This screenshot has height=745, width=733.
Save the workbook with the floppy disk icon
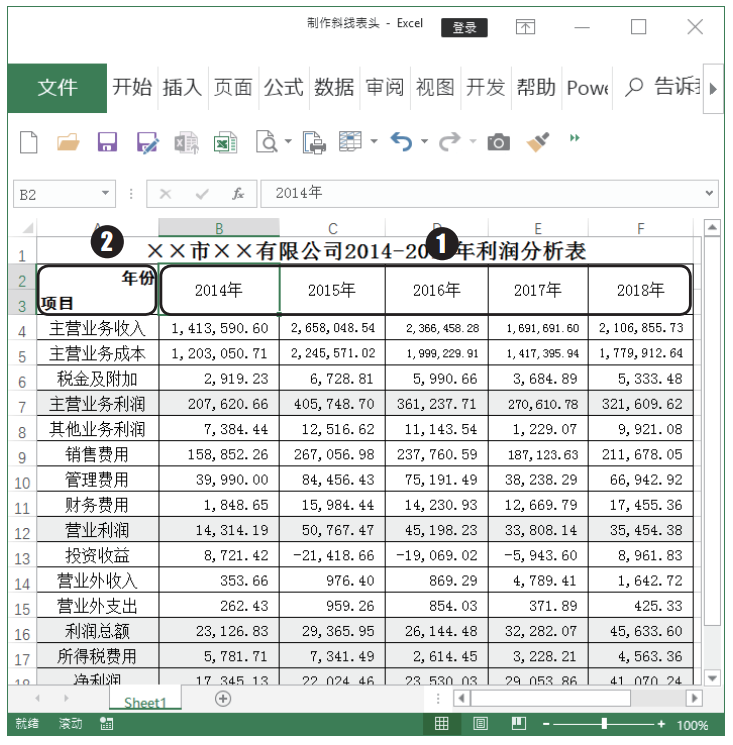[107, 142]
